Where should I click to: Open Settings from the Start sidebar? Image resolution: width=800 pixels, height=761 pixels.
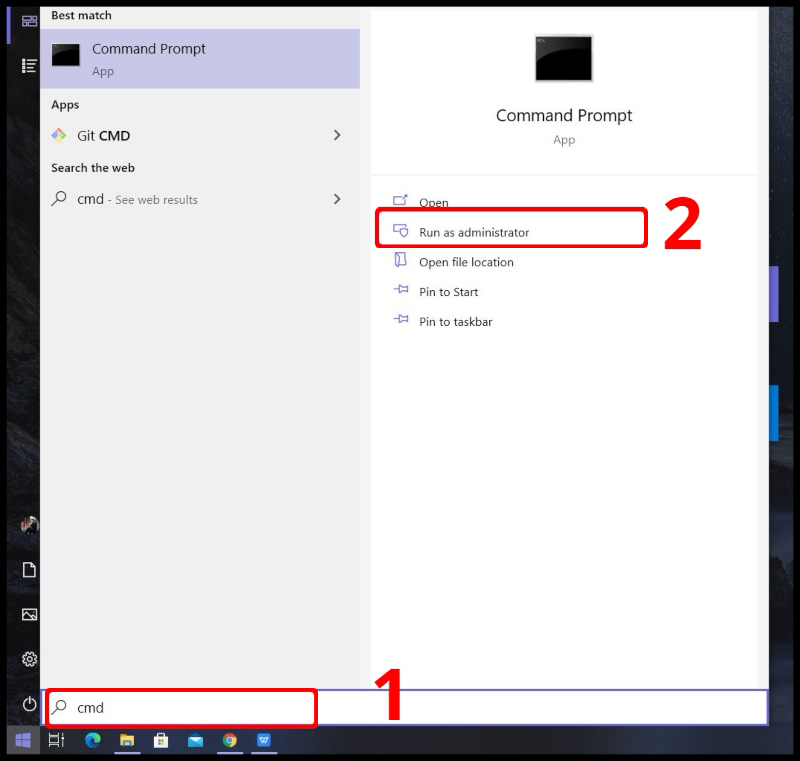(x=29, y=659)
